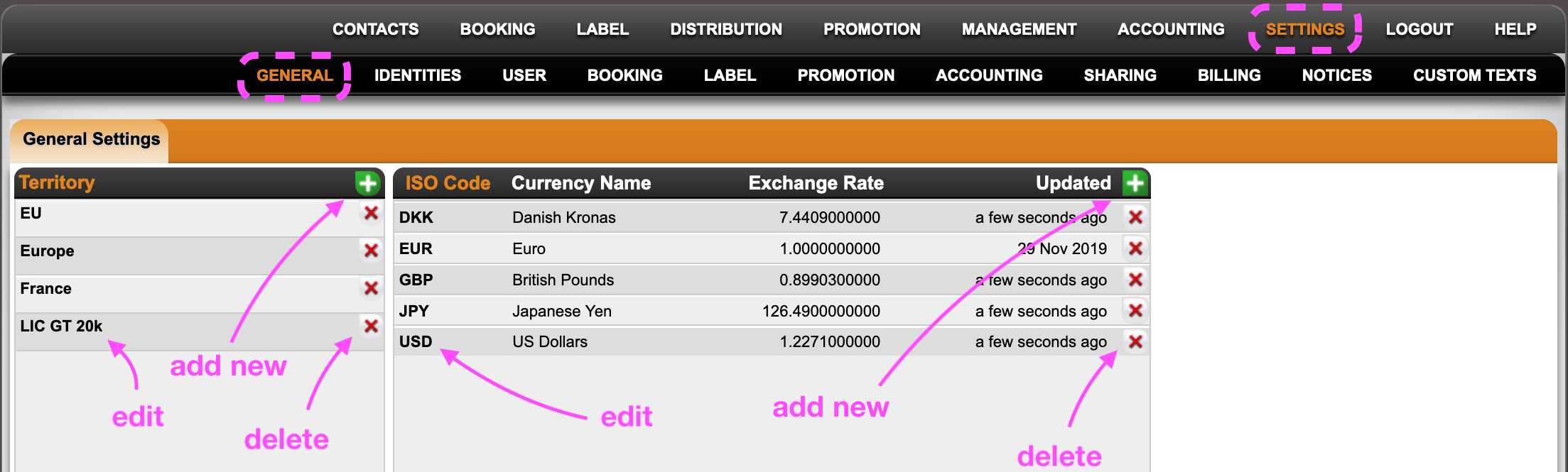The width and height of the screenshot is (1568, 472).
Task: Edit the Europe territory name
Action: tap(47, 251)
